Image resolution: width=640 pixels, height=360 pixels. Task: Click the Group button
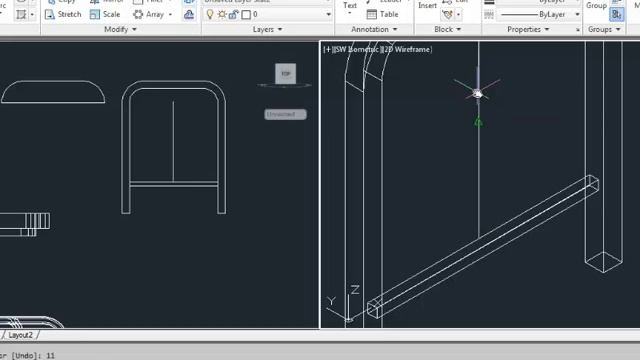(596, 6)
